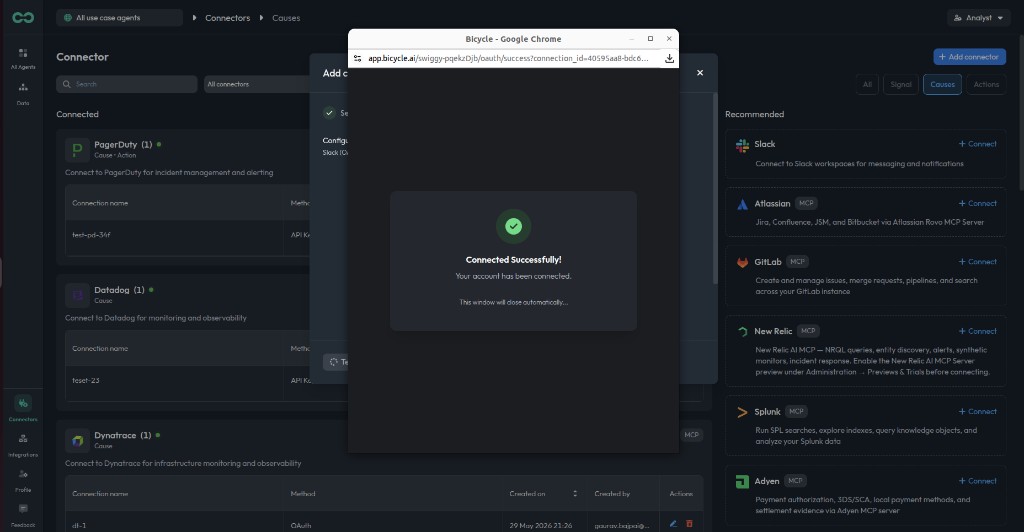Open All Agents in the sidebar

(x=23, y=58)
